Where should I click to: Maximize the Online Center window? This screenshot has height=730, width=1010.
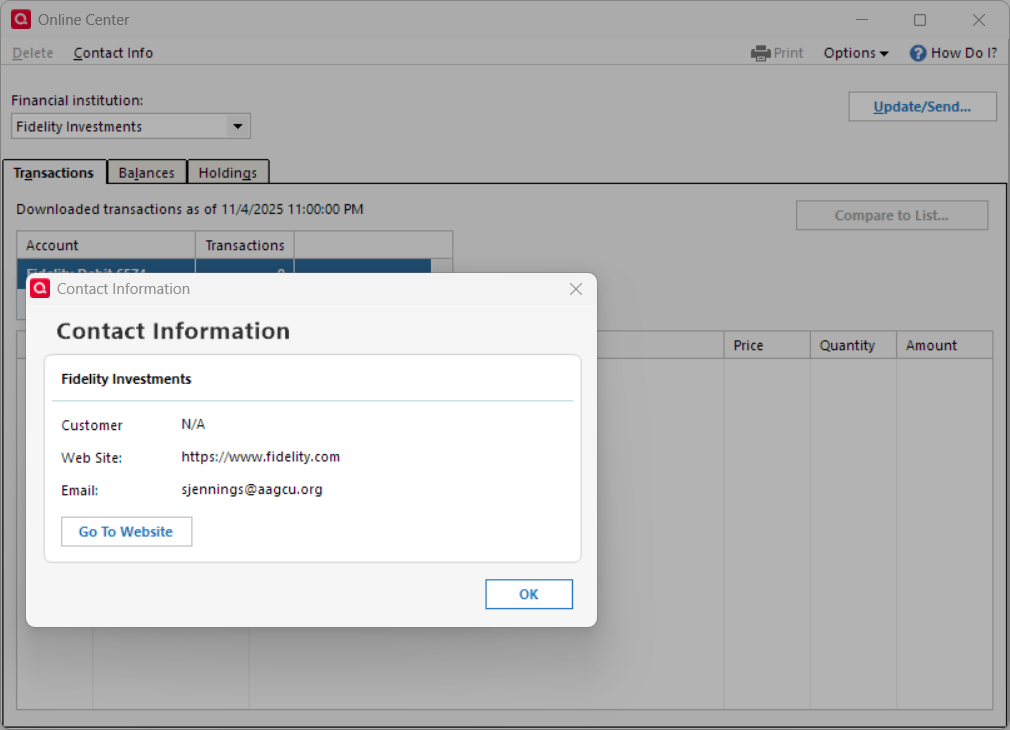[x=920, y=20]
